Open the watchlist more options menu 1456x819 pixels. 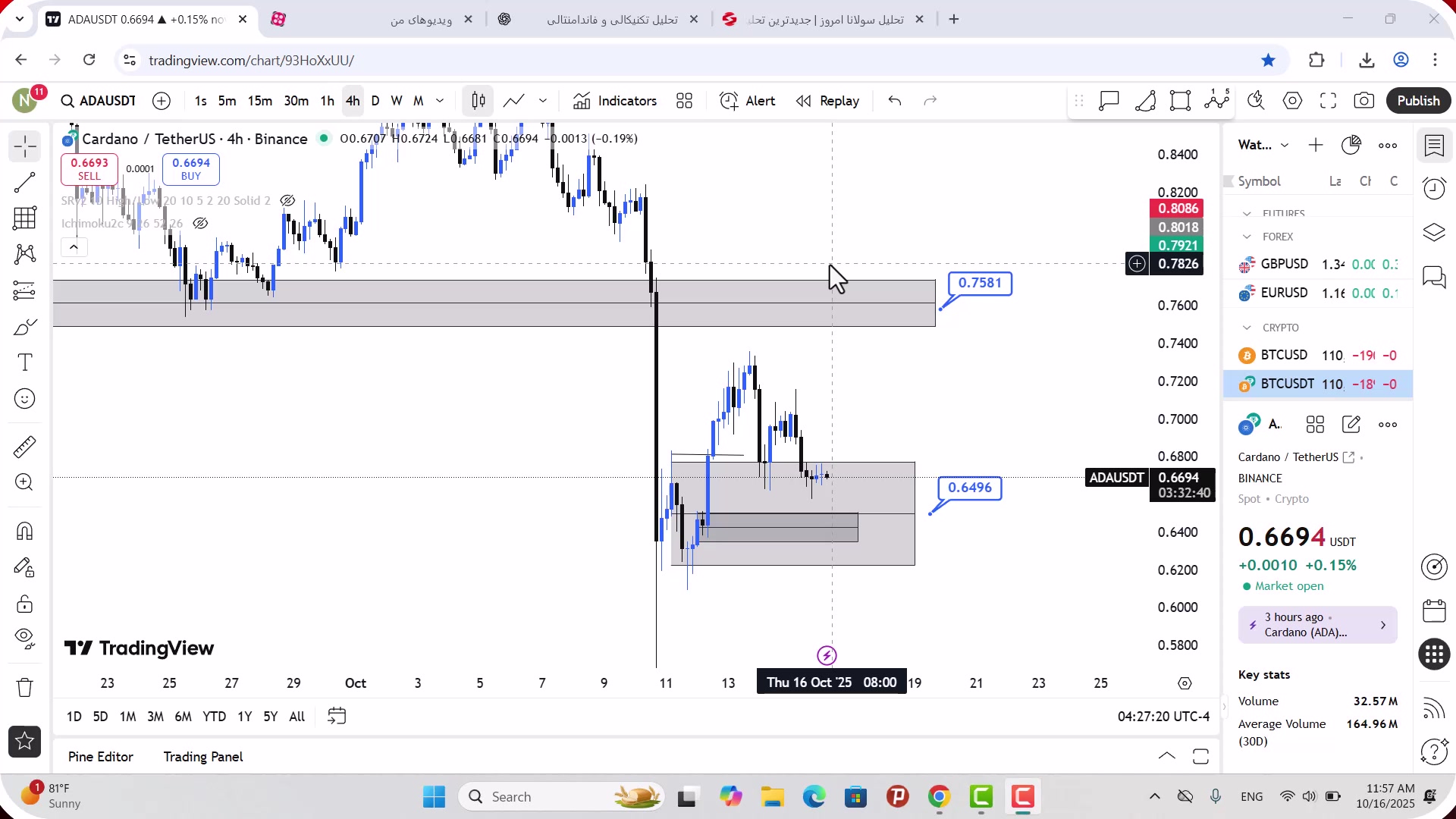coord(1388,145)
